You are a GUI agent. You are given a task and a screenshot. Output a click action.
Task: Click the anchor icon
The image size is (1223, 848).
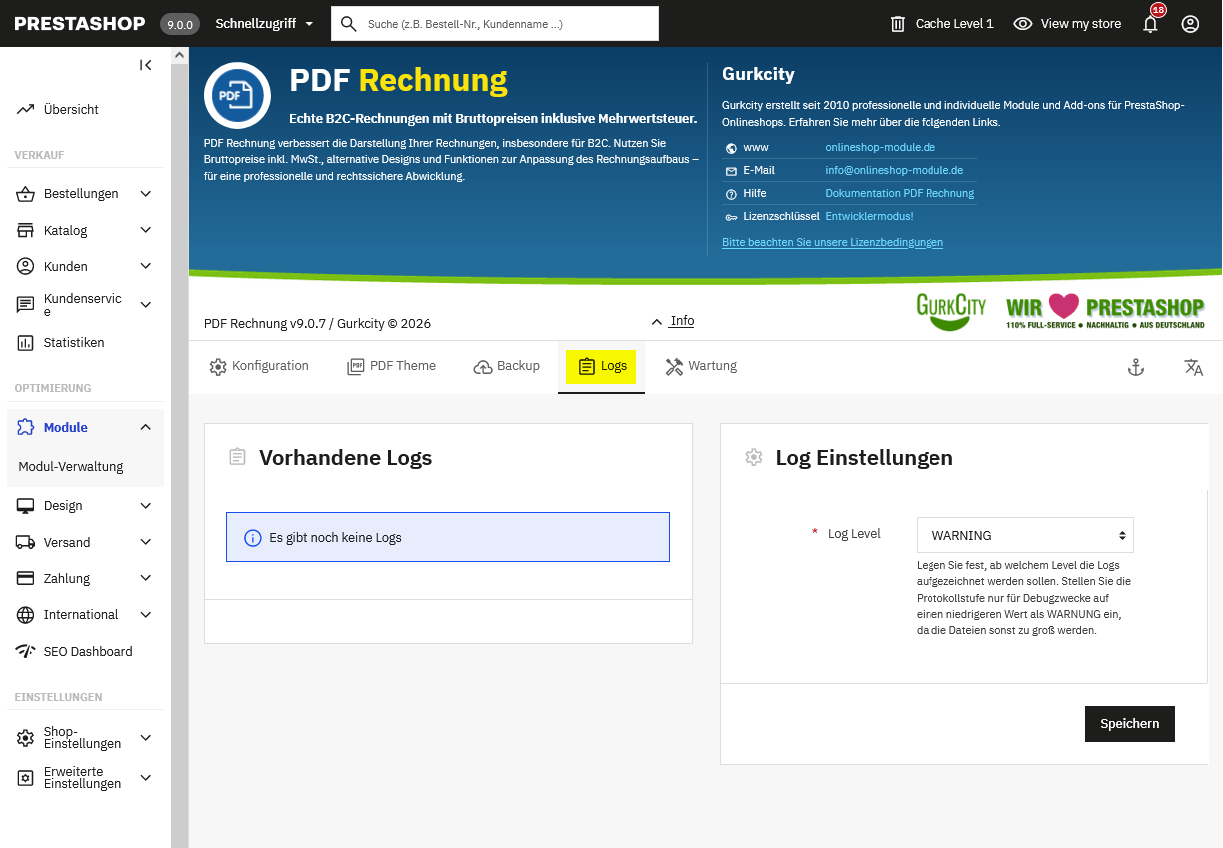[x=1135, y=367]
